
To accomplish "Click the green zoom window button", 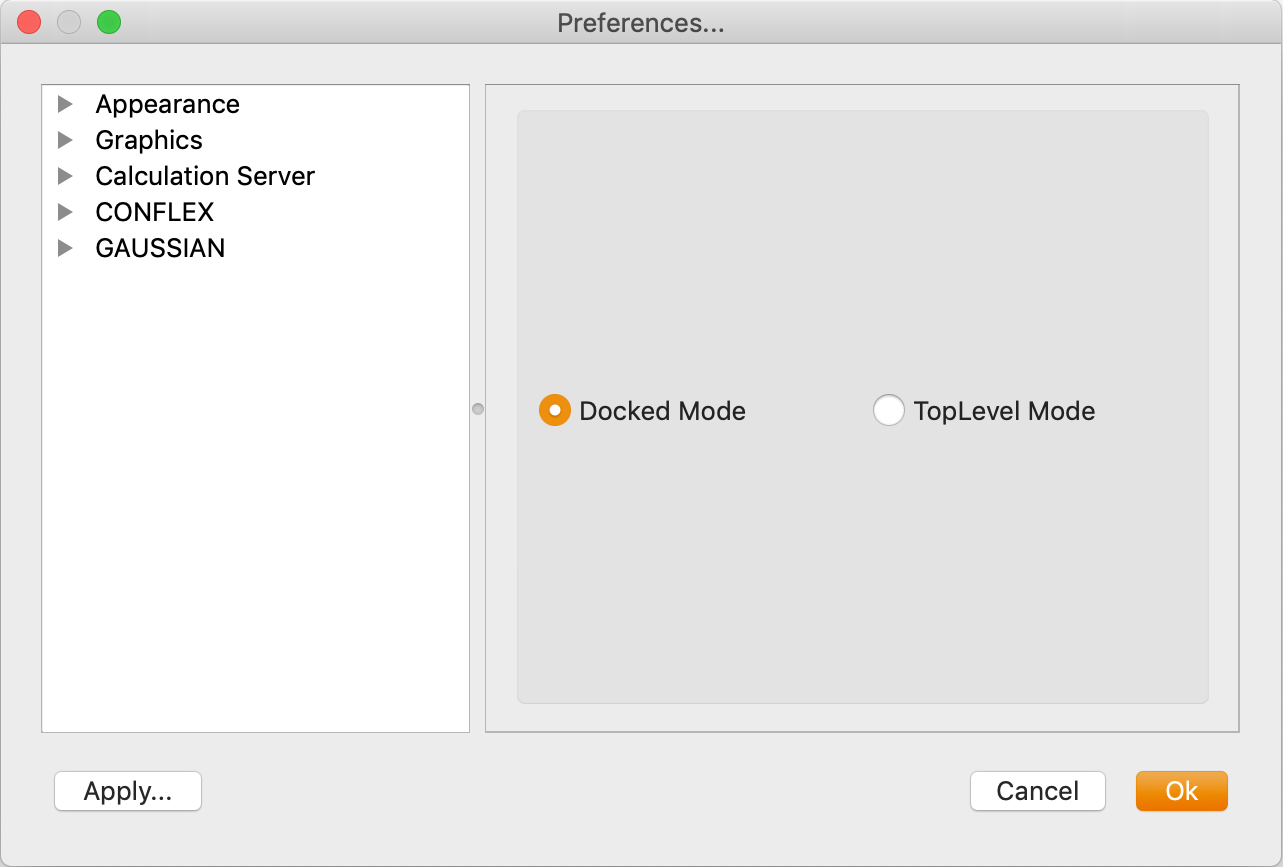I will pos(109,22).
